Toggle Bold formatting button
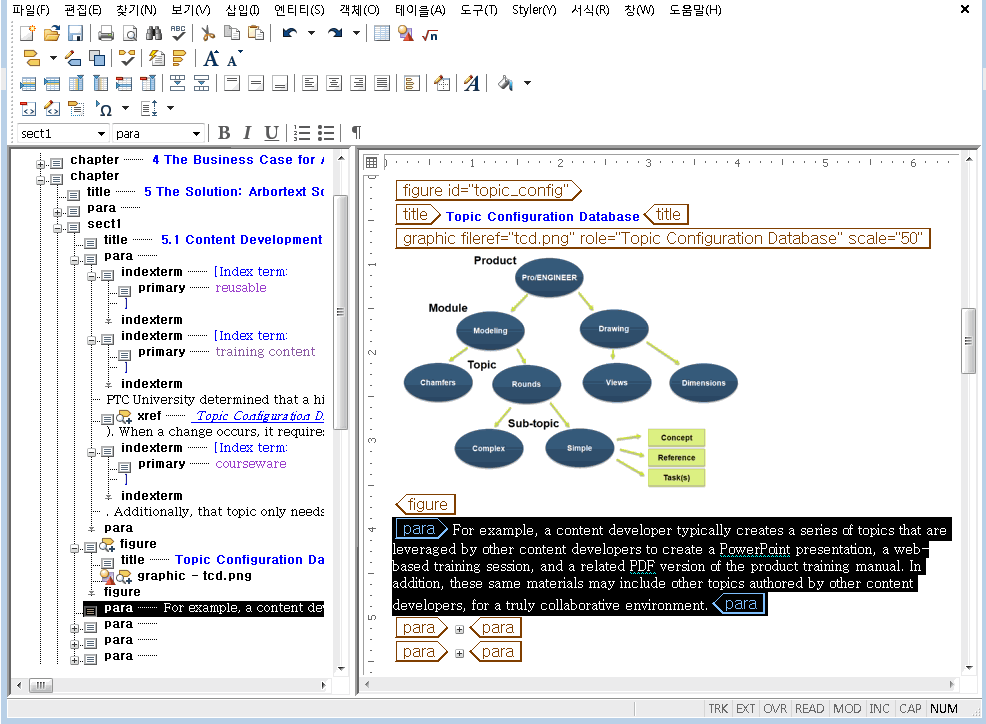986x724 pixels. coord(224,133)
